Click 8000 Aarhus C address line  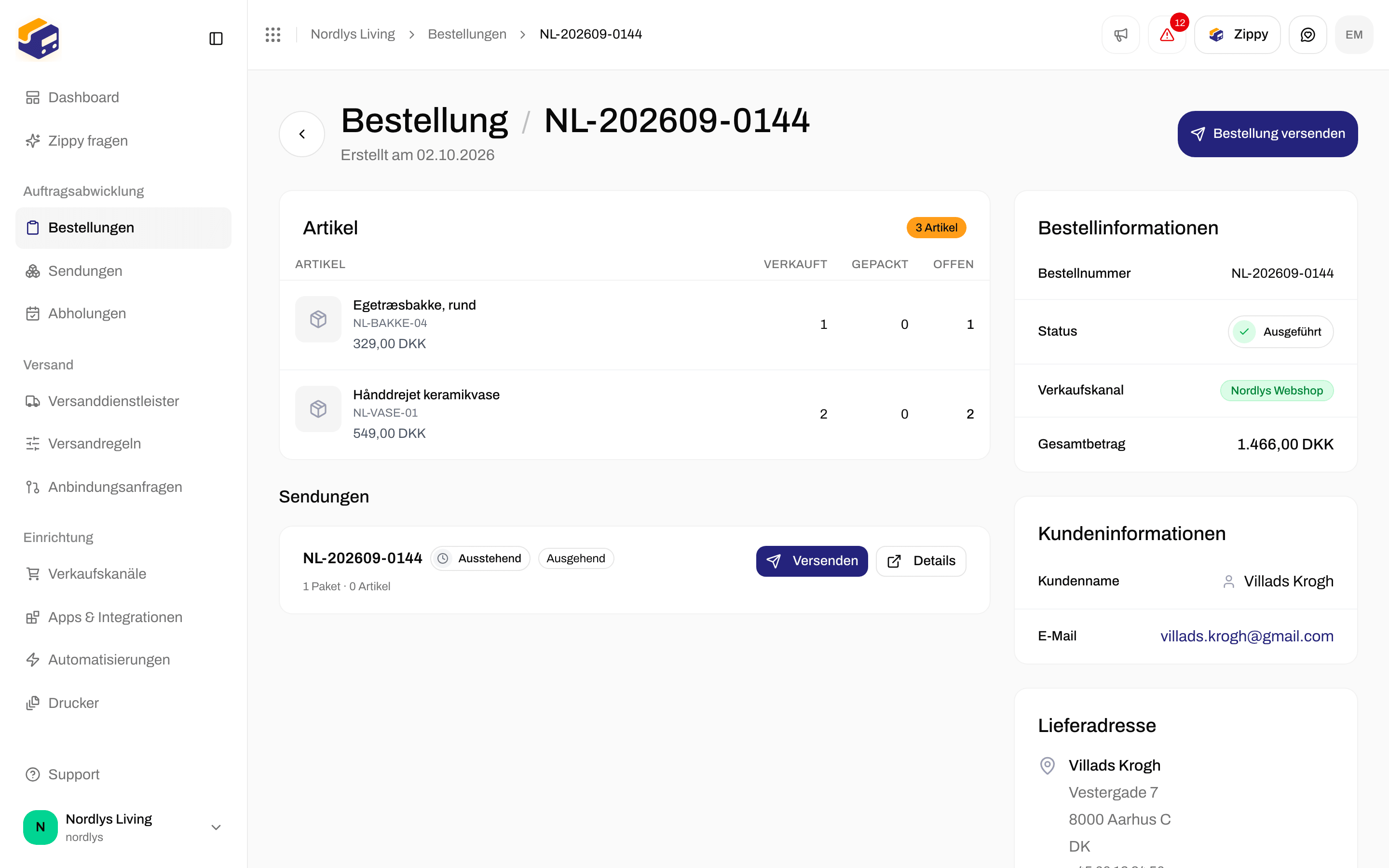[1119, 820]
